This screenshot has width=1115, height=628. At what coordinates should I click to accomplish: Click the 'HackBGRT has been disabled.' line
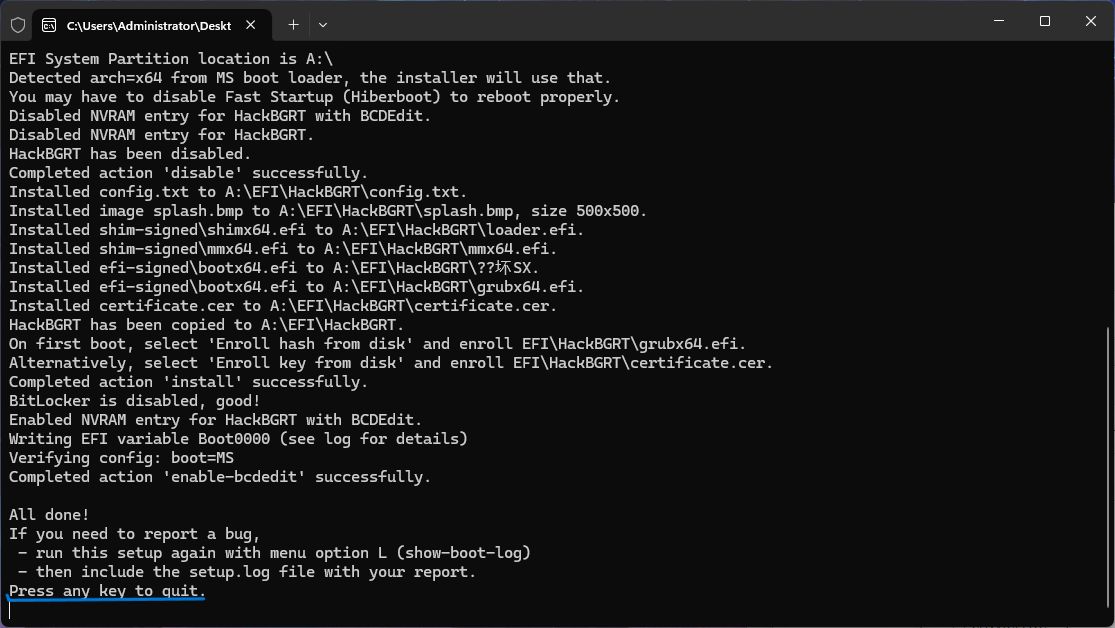[x=130, y=154]
